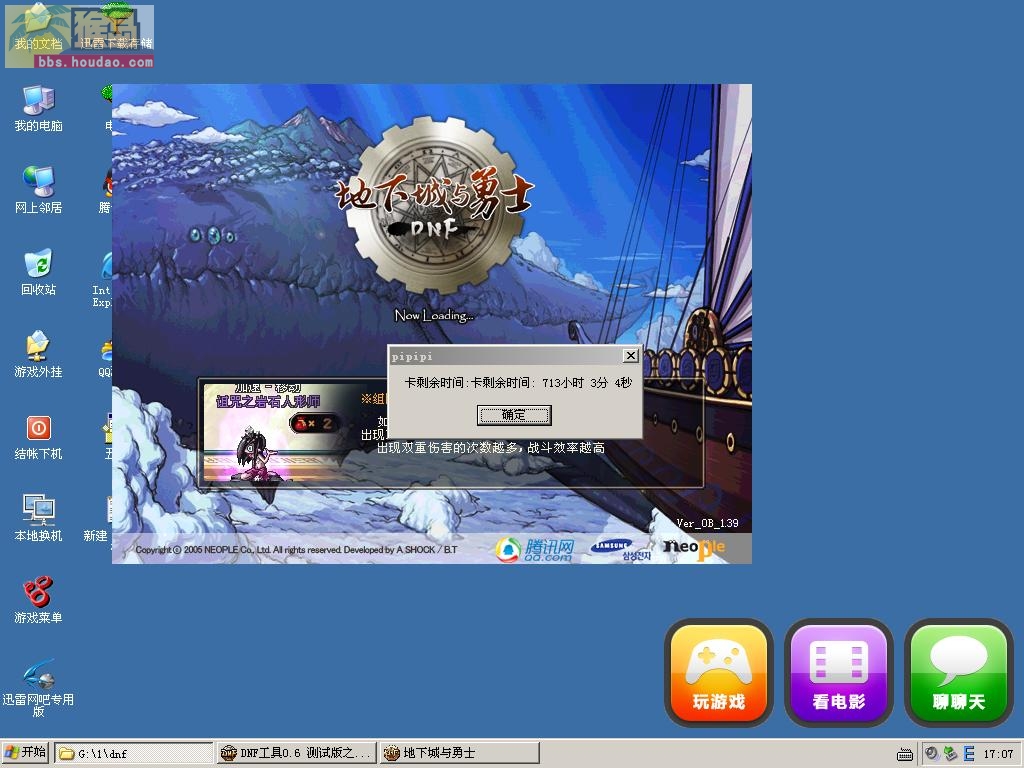Screen dimensions: 1024x768
Task: Click the 卡剩余时间 message text
Action: tap(518, 383)
